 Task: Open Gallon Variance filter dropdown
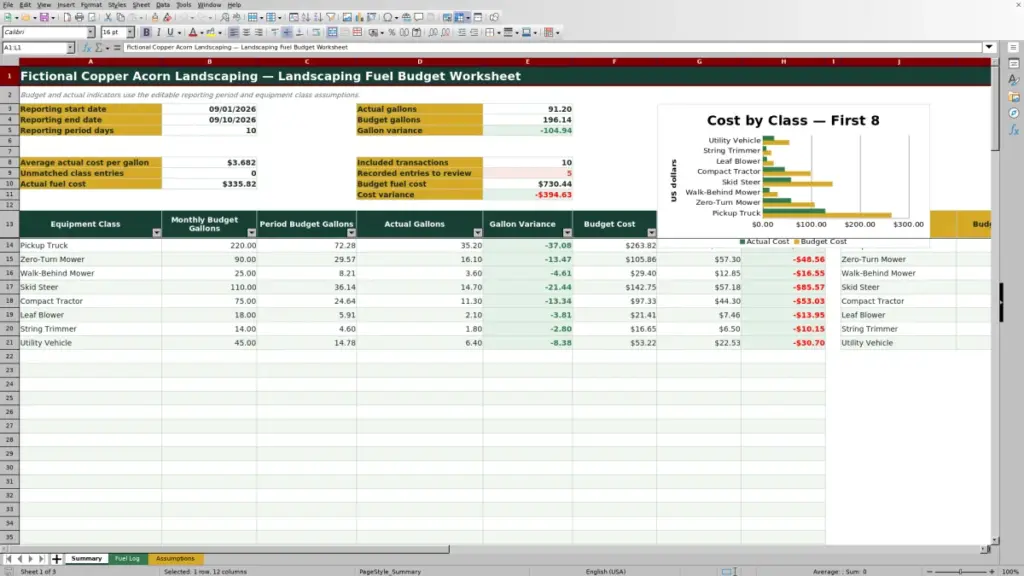(x=568, y=233)
